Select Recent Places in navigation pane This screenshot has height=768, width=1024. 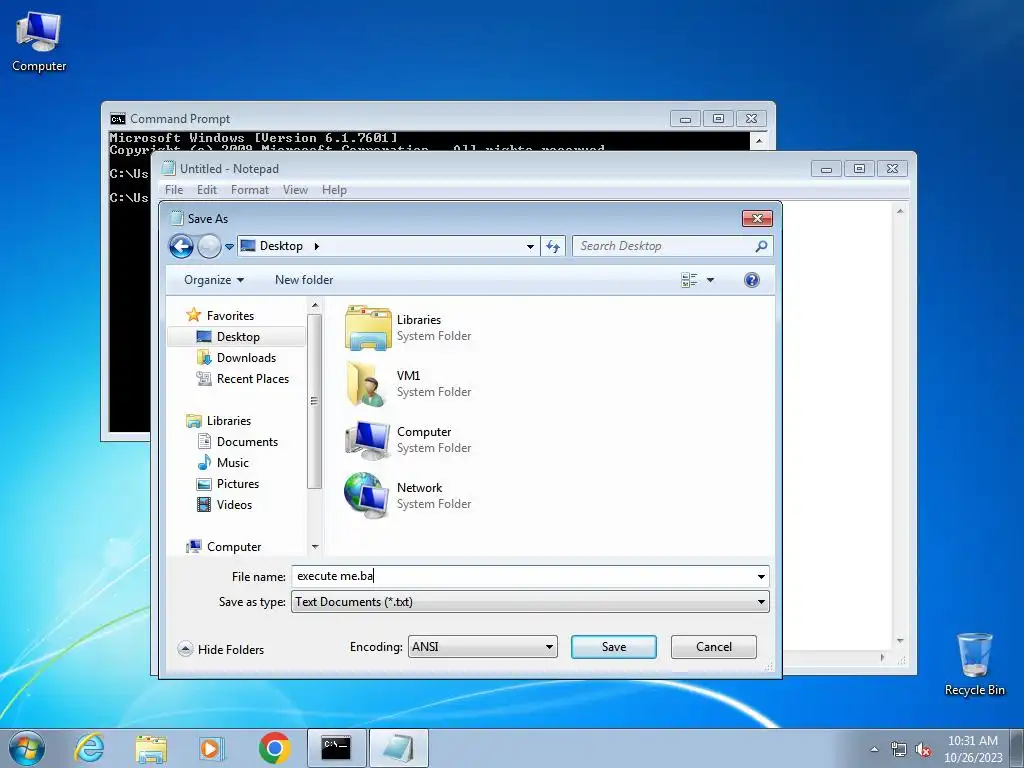click(253, 379)
